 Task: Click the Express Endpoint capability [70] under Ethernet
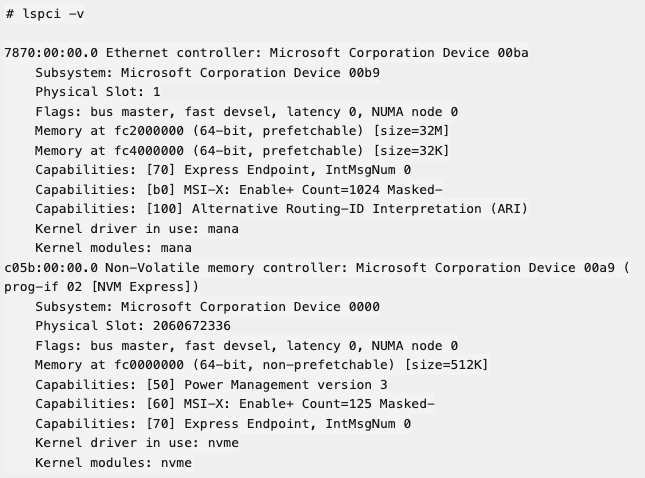coord(222,170)
